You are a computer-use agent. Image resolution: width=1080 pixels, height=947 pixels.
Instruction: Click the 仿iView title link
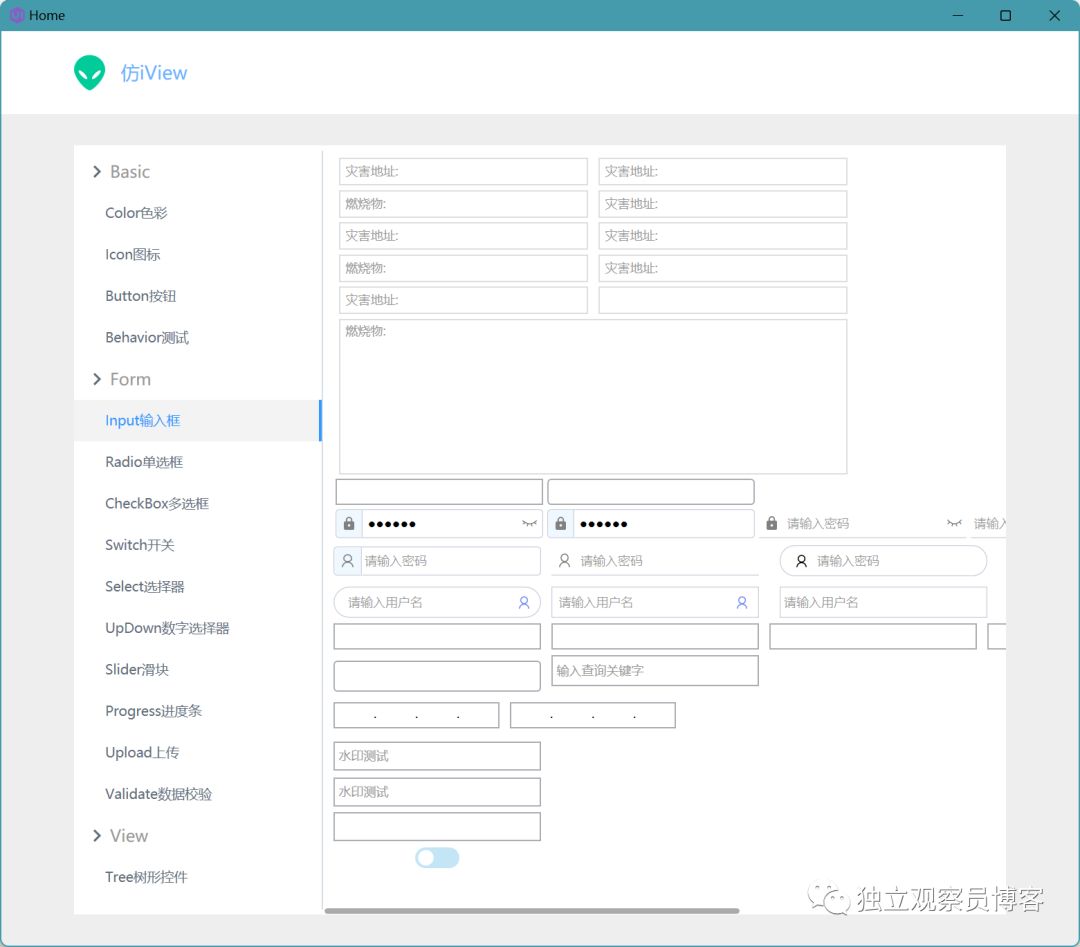click(x=157, y=72)
